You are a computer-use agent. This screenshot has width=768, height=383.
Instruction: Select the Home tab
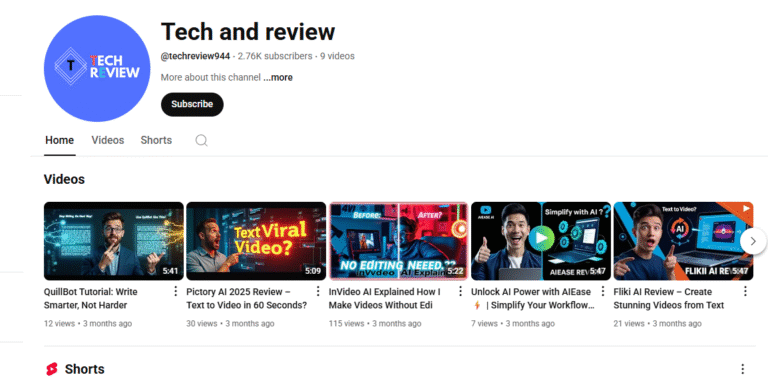[x=60, y=141]
